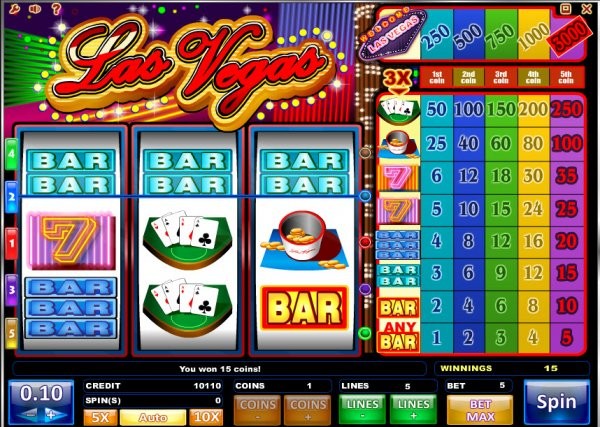Click the Welcome Las Vegas sign icon
This screenshot has height=427, width=600.
[392, 35]
